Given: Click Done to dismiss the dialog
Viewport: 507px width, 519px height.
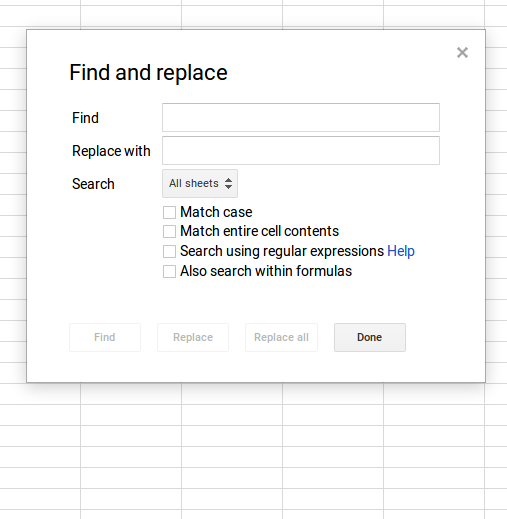Looking at the screenshot, I should pyautogui.click(x=370, y=337).
